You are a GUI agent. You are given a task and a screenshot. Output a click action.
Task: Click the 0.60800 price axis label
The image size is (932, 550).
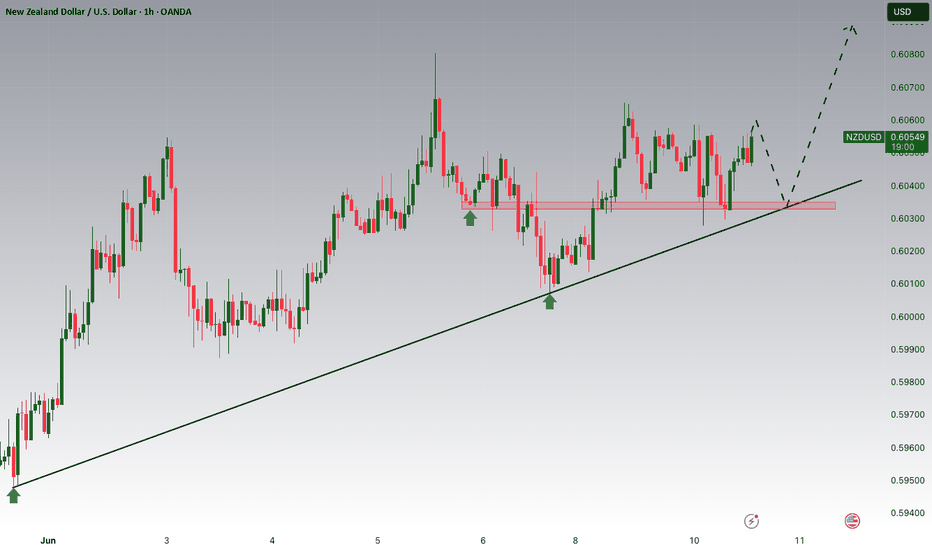coord(908,54)
